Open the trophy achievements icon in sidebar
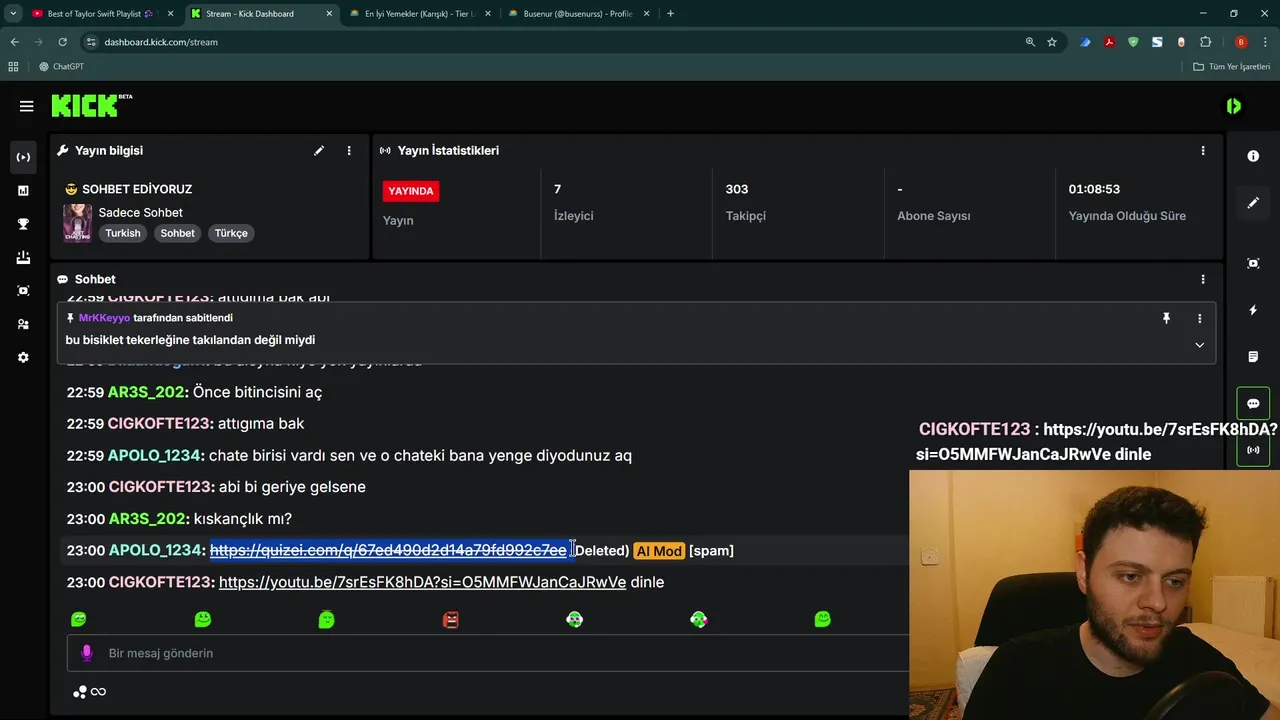Screen dimensions: 1280x720 point(23,224)
